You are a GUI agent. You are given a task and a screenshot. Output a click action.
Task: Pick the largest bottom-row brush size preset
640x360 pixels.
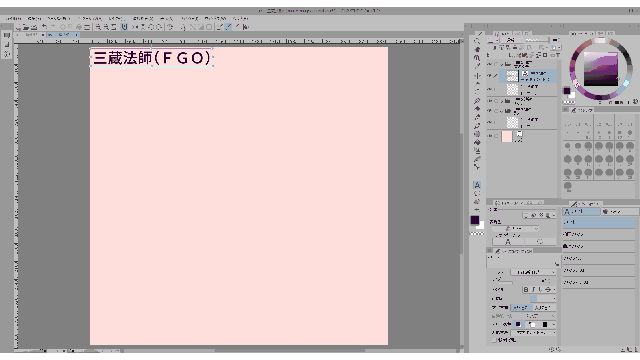tap(567, 186)
